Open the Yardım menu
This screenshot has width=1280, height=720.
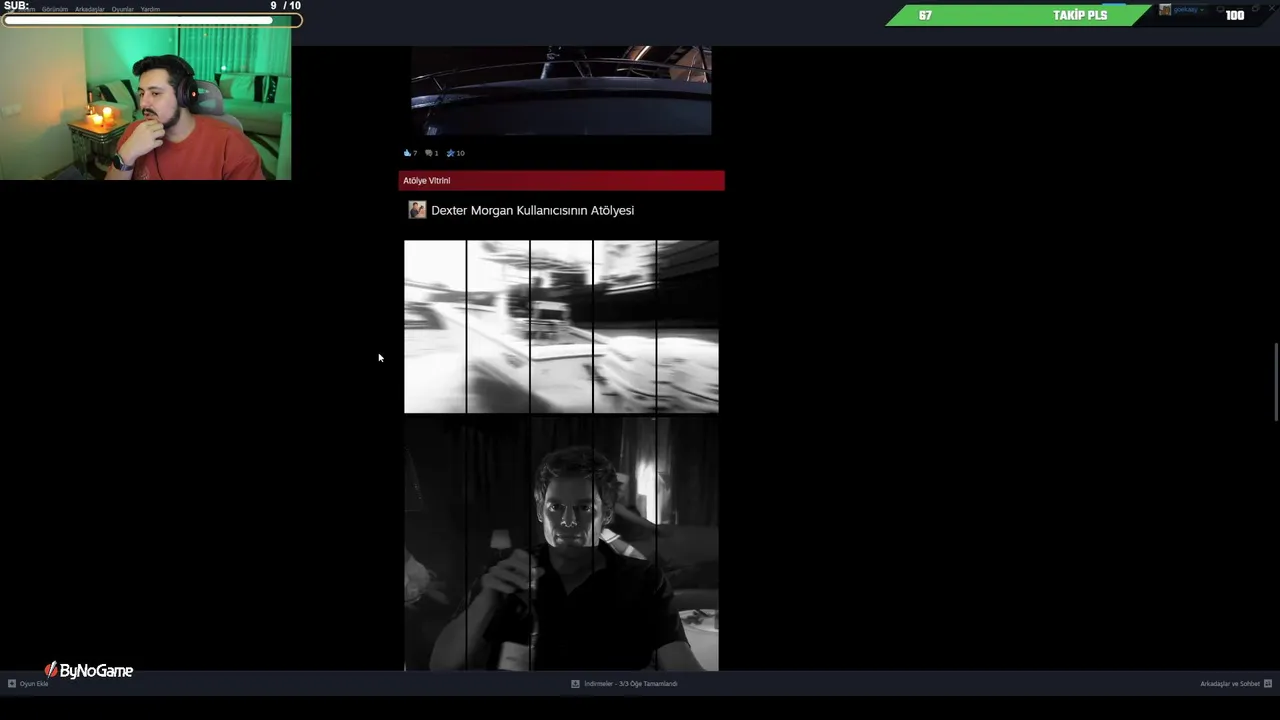[x=150, y=9]
